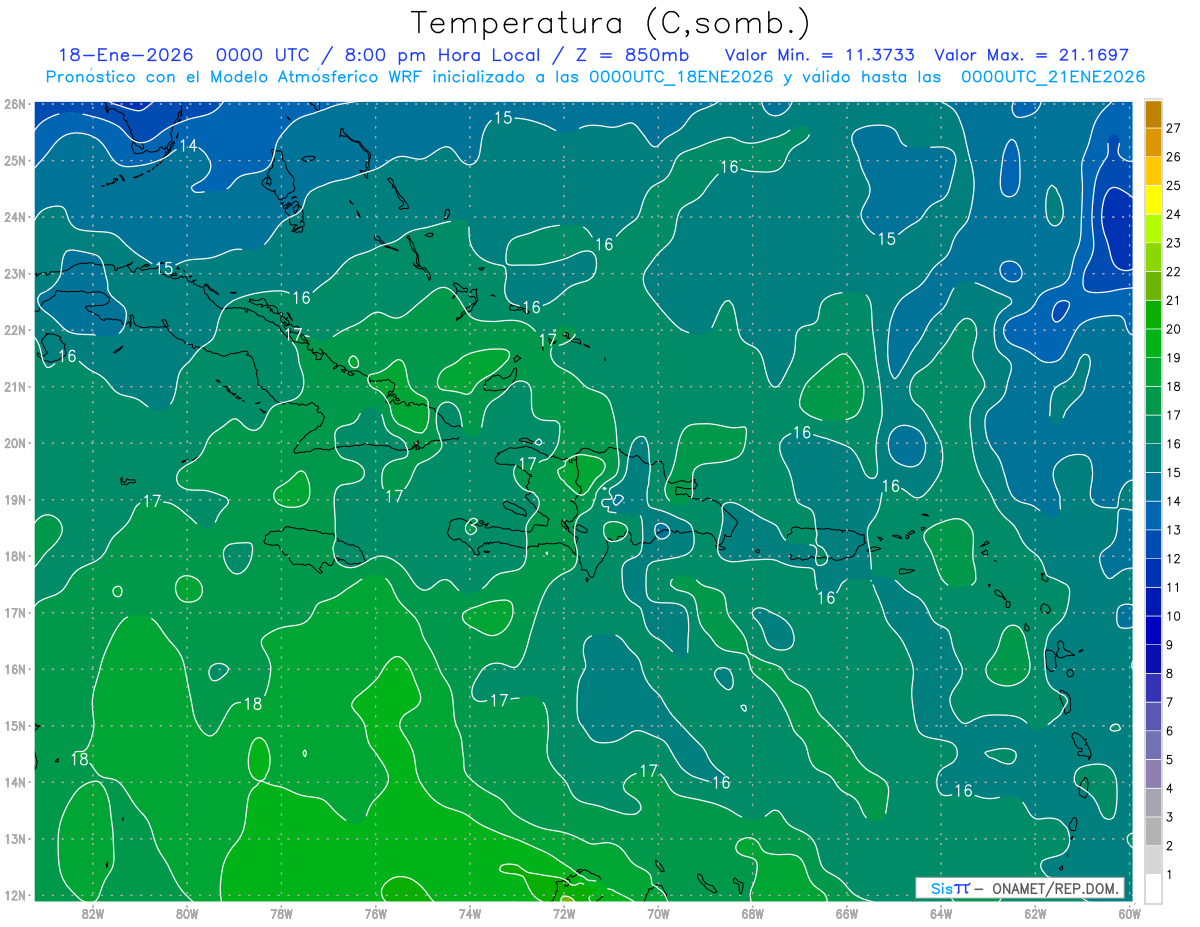Click the "70W" longitude label

point(658,913)
